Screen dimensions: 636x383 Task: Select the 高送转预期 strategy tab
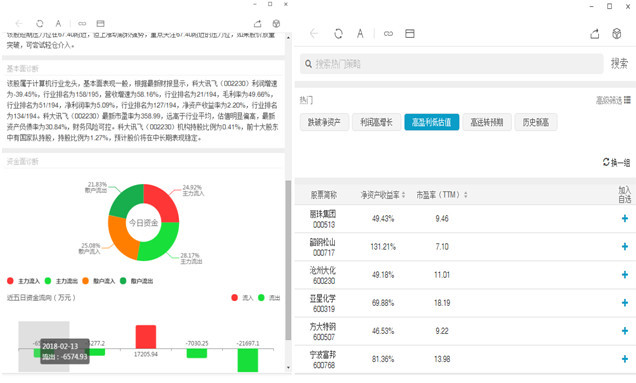pos(487,122)
